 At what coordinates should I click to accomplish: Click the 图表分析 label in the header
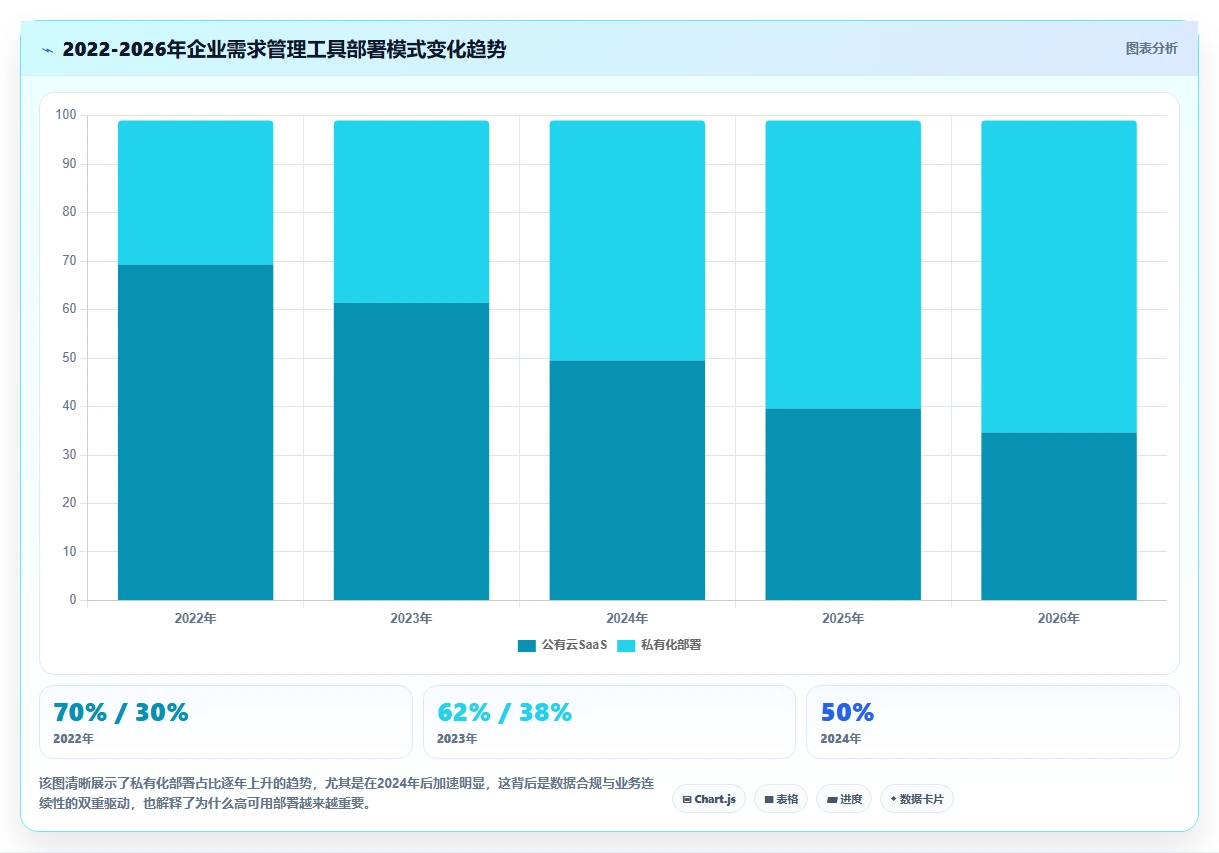tap(1151, 48)
